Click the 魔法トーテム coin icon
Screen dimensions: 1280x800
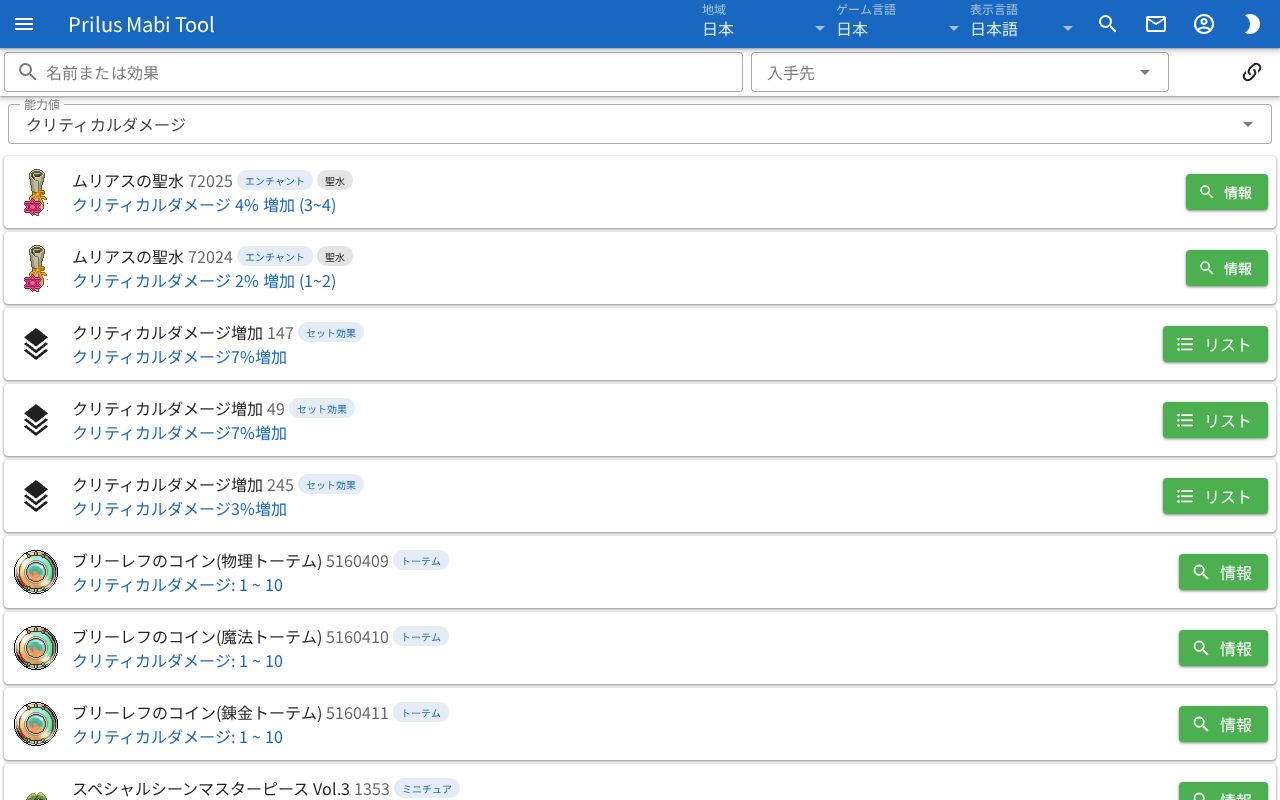36,648
